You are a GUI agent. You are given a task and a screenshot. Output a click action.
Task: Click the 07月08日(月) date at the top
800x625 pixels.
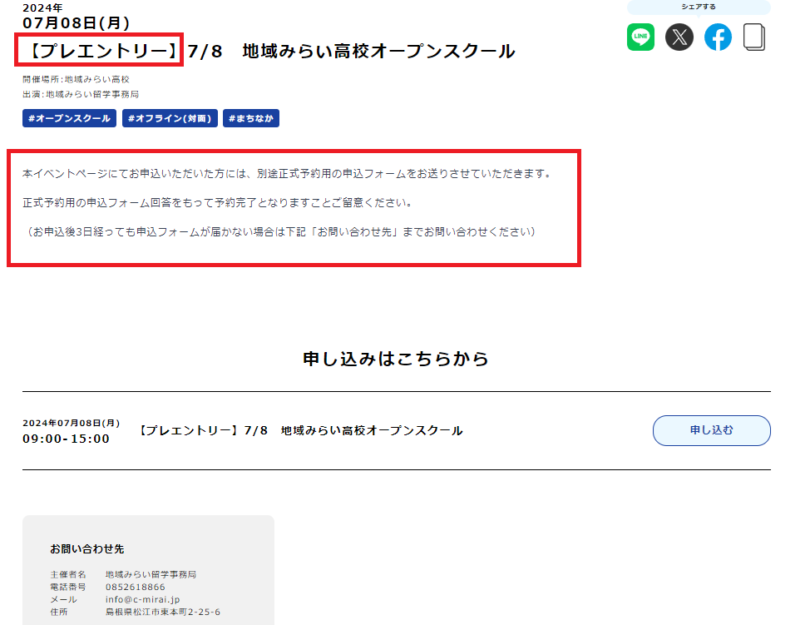[x=76, y=22]
